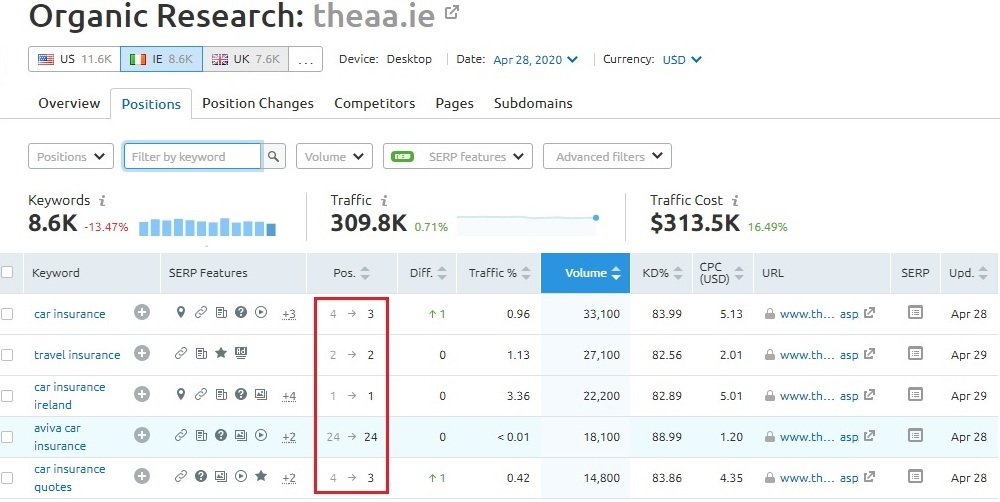Sort table by Traffic % column

point(499,273)
